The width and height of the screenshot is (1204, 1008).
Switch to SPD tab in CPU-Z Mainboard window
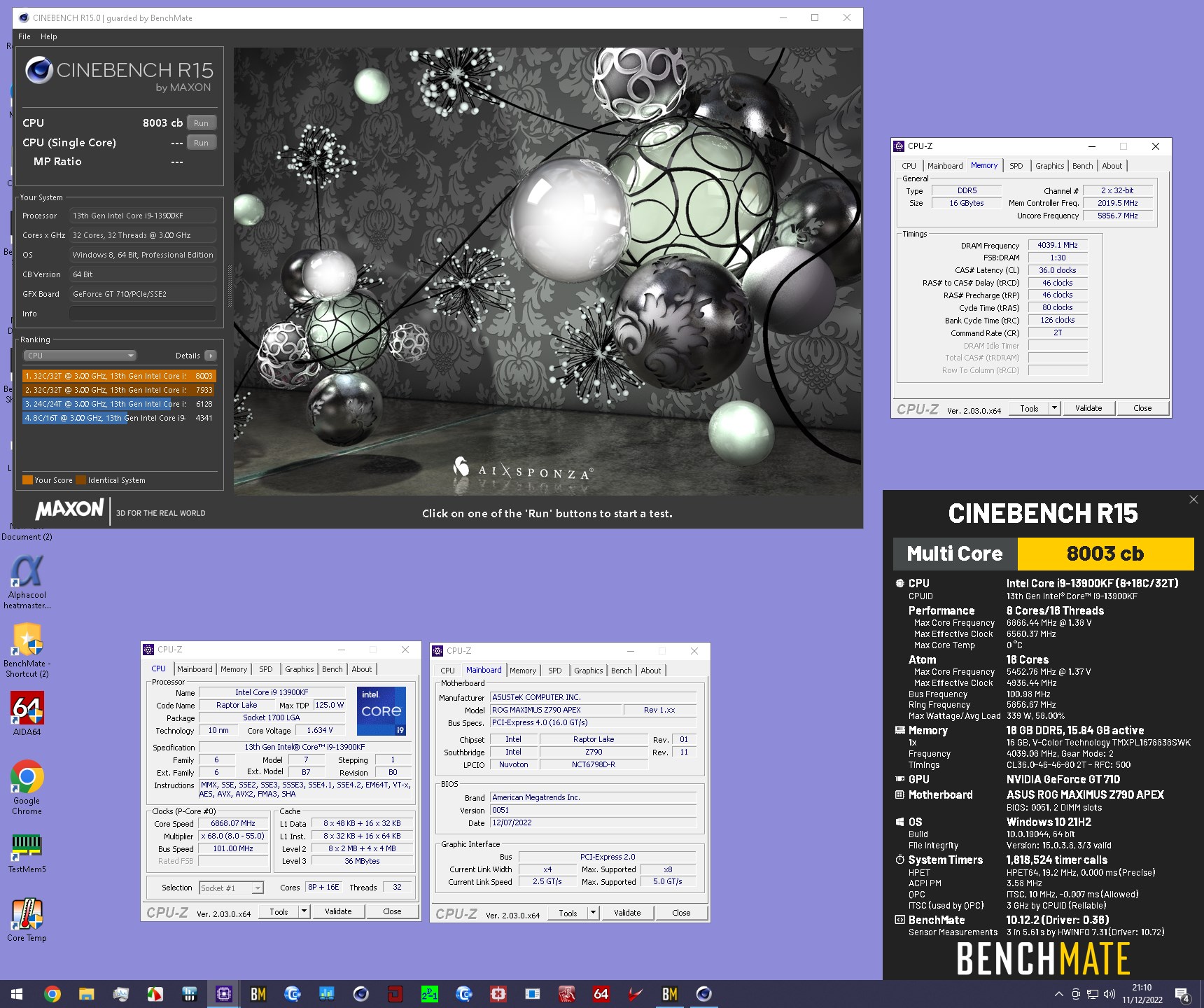pos(555,671)
